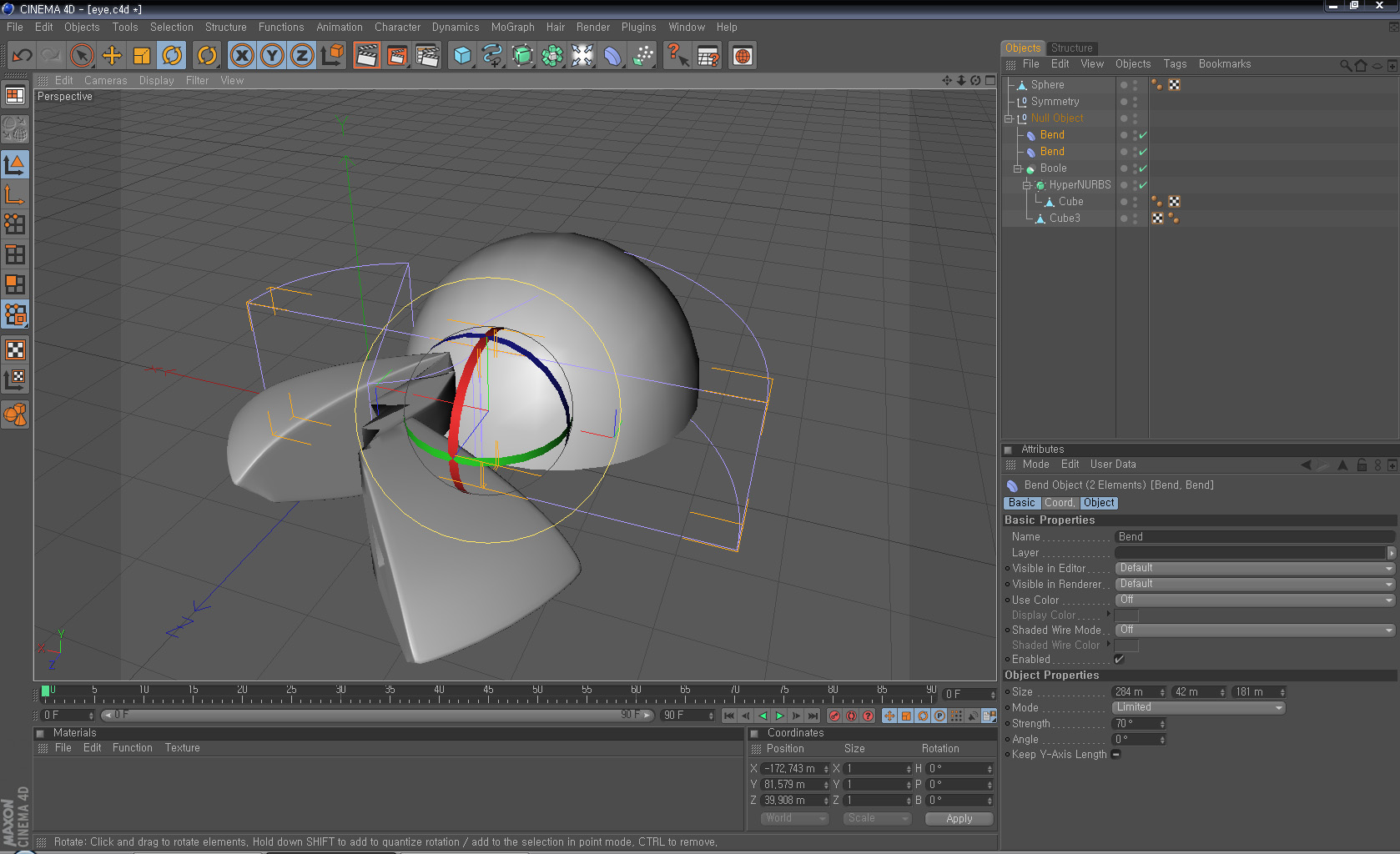The width and height of the screenshot is (1400, 854).
Task: Add a Cube primitive object
Action: pos(462,56)
